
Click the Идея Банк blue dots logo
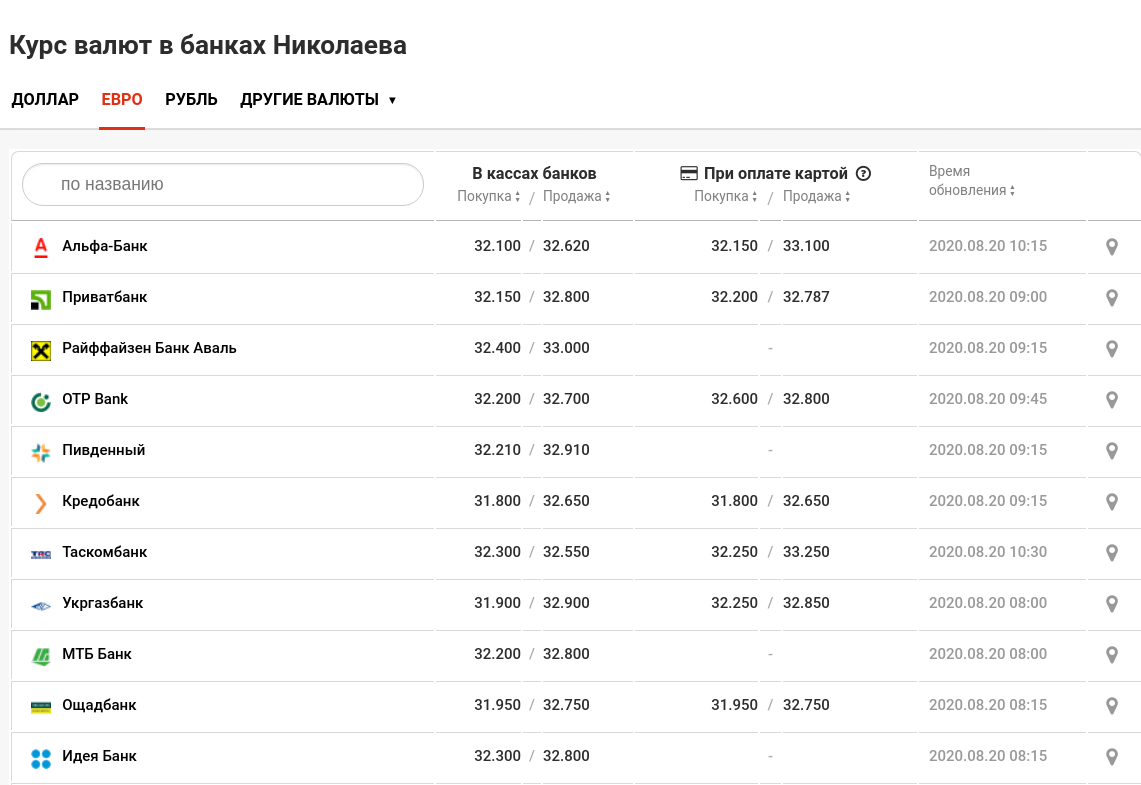[41, 759]
